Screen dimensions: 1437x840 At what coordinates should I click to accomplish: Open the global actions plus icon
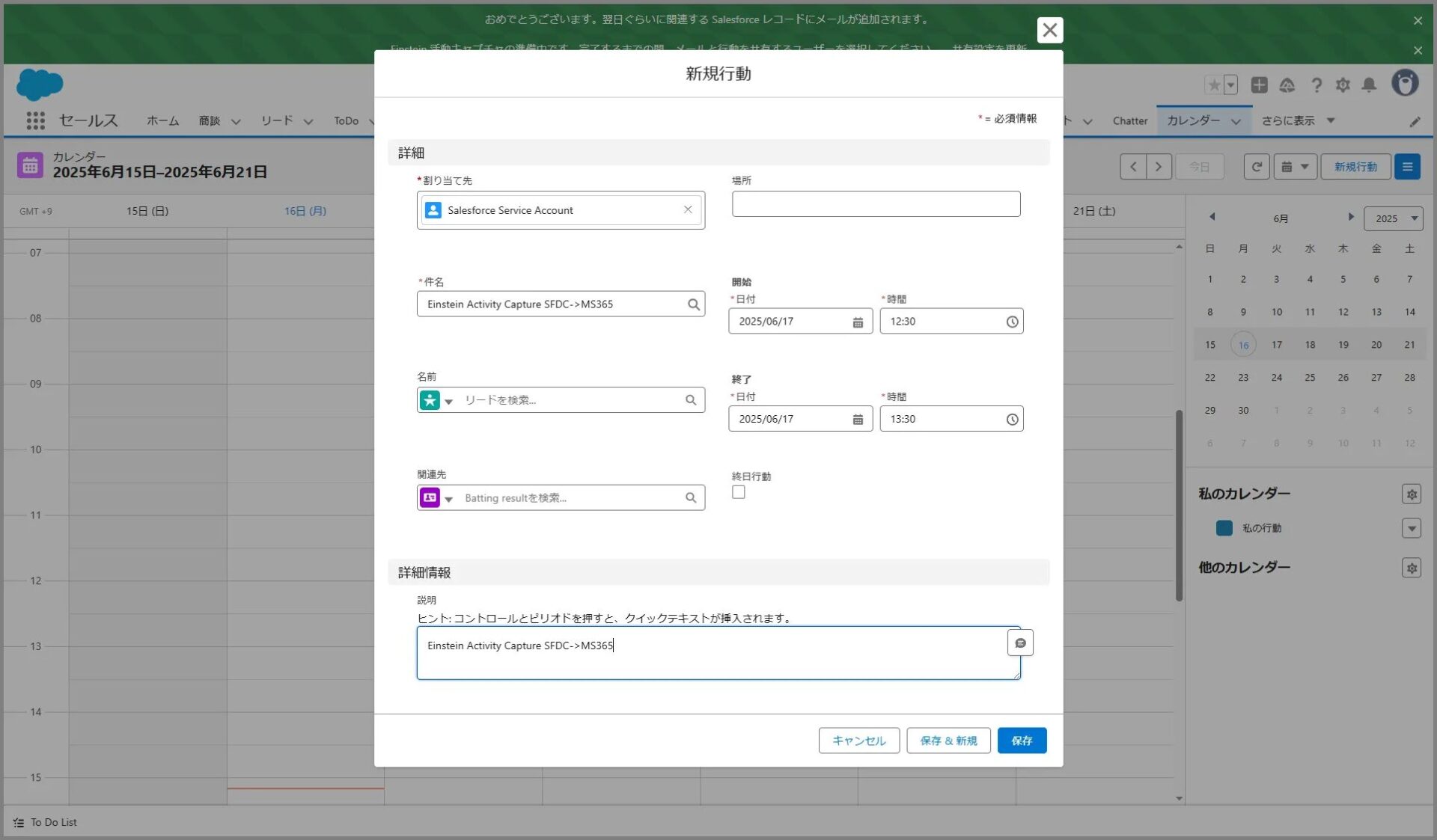1259,85
